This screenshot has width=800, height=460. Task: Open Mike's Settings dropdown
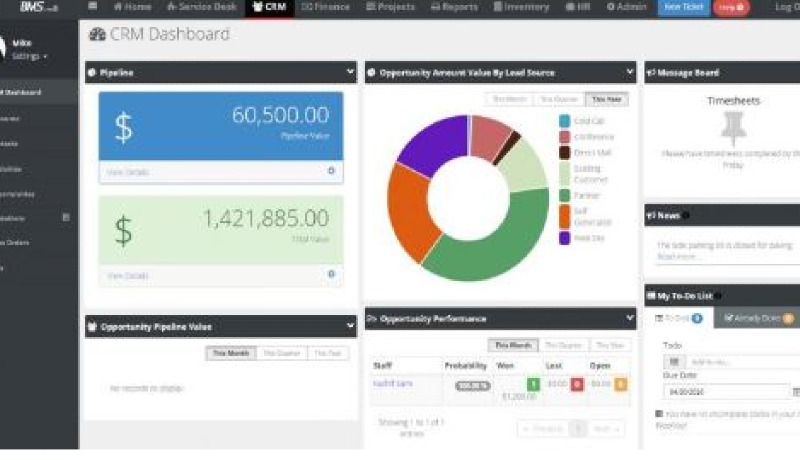point(30,56)
